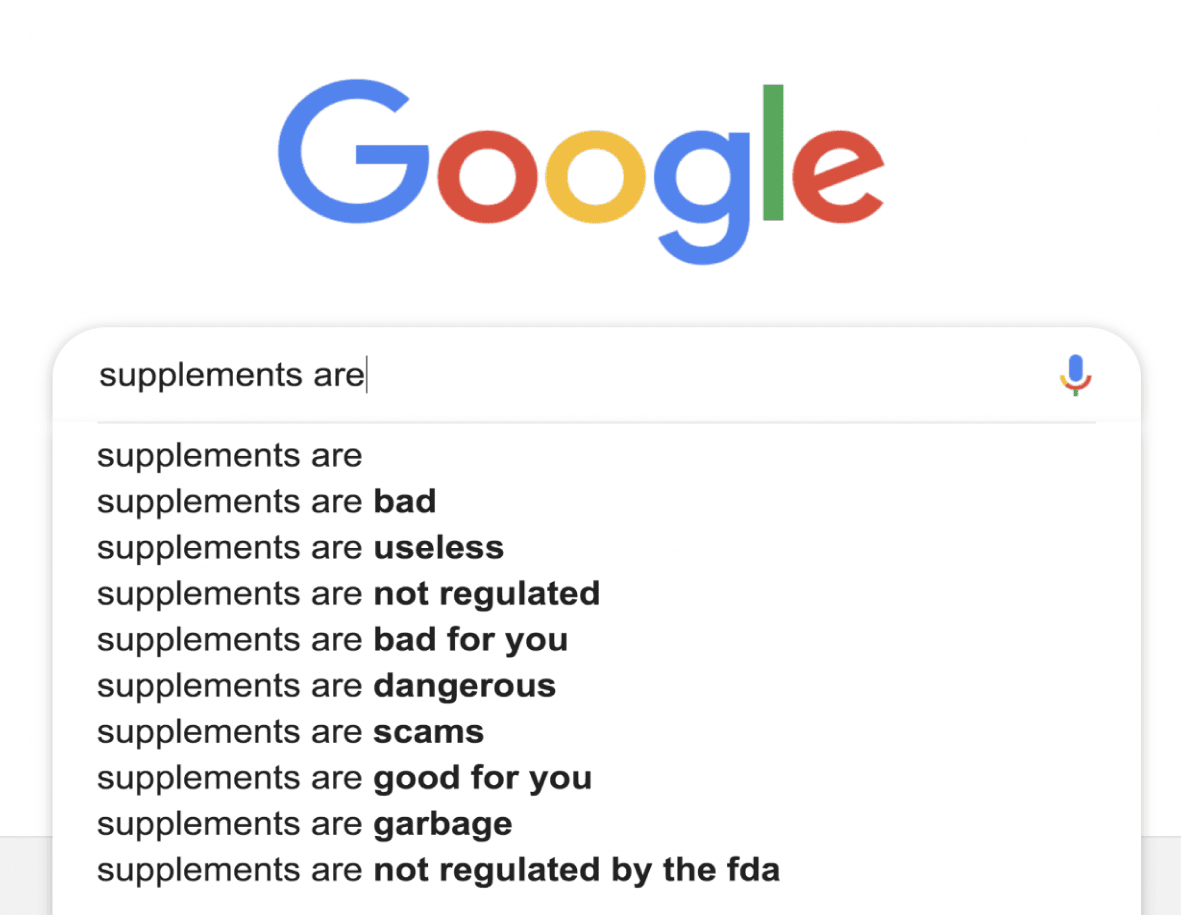Click the red letter e in Google logo
This screenshot has height=920, width=1181.
click(838, 176)
